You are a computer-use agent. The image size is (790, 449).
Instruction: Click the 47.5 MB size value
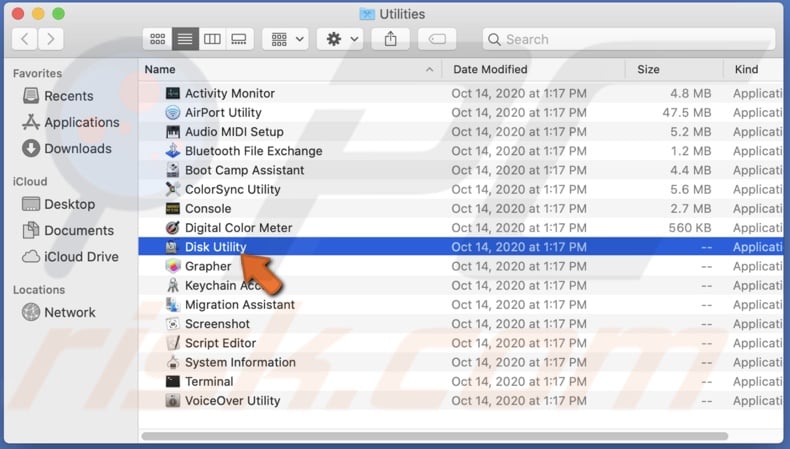686,112
